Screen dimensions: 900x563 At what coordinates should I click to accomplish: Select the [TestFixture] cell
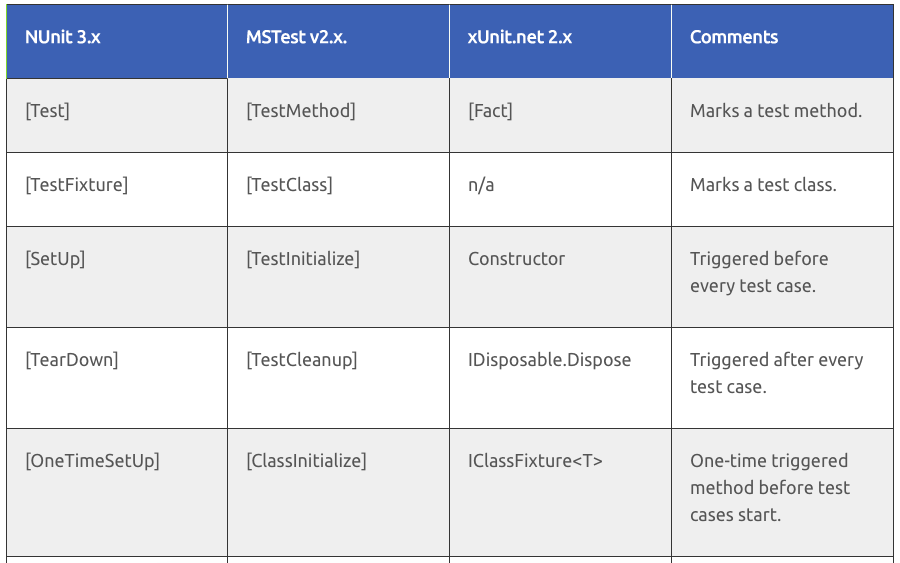tap(76, 185)
